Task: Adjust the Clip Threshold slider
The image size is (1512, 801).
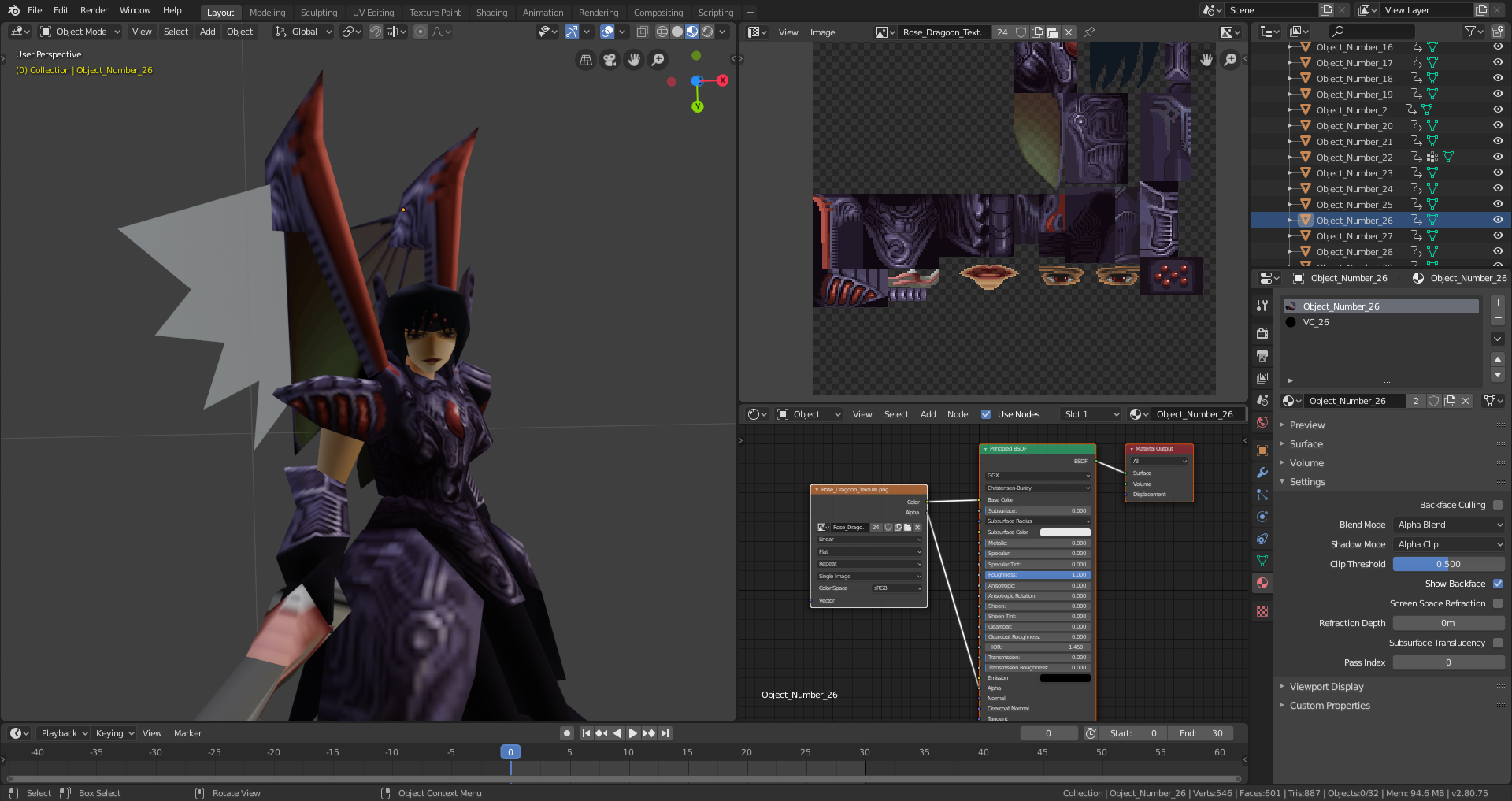Action: (x=1448, y=564)
